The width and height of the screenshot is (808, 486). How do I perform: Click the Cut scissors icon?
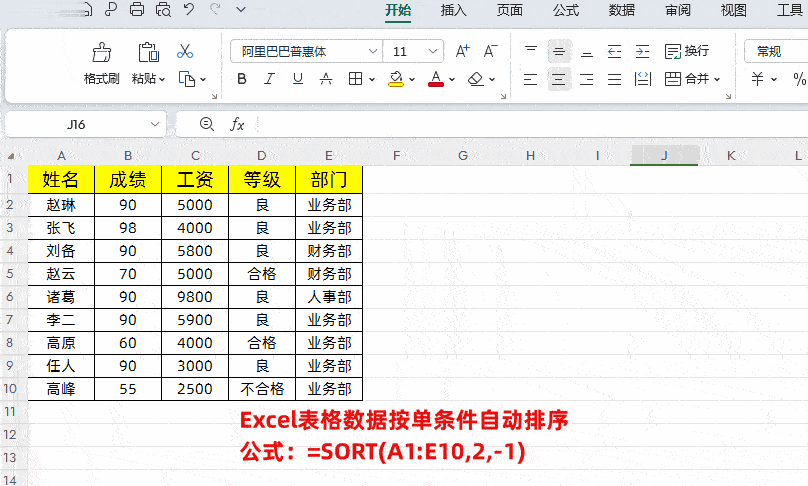pyautogui.click(x=184, y=51)
